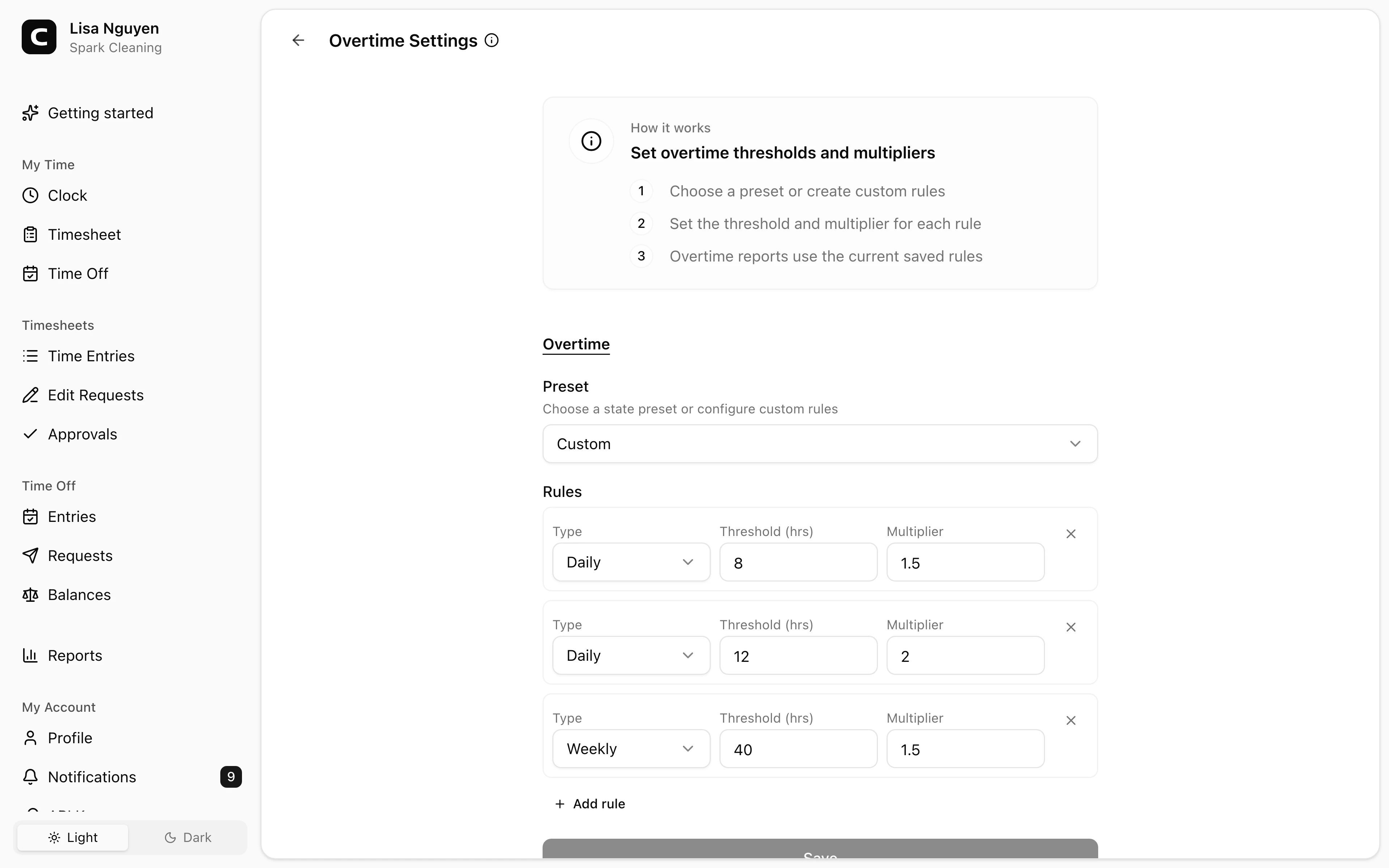Switch to Dark theme
The height and width of the screenshot is (868, 1389).
click(x=188, y=838)
